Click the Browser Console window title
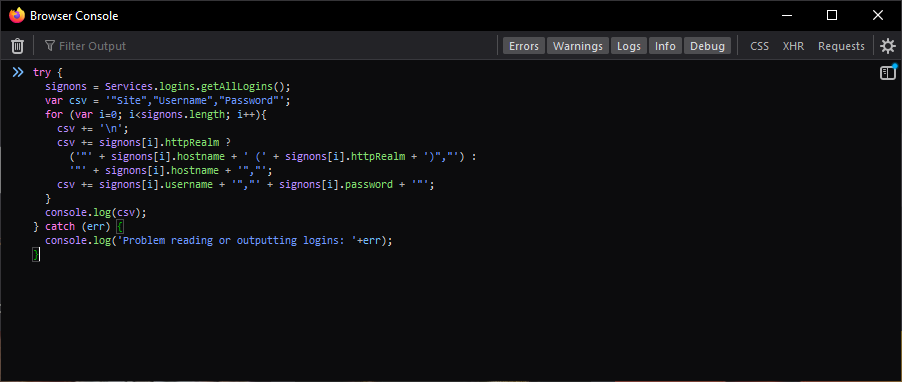The height and width of the screenshot is (382, 902). pyautogui.click(x=74, y=16)
